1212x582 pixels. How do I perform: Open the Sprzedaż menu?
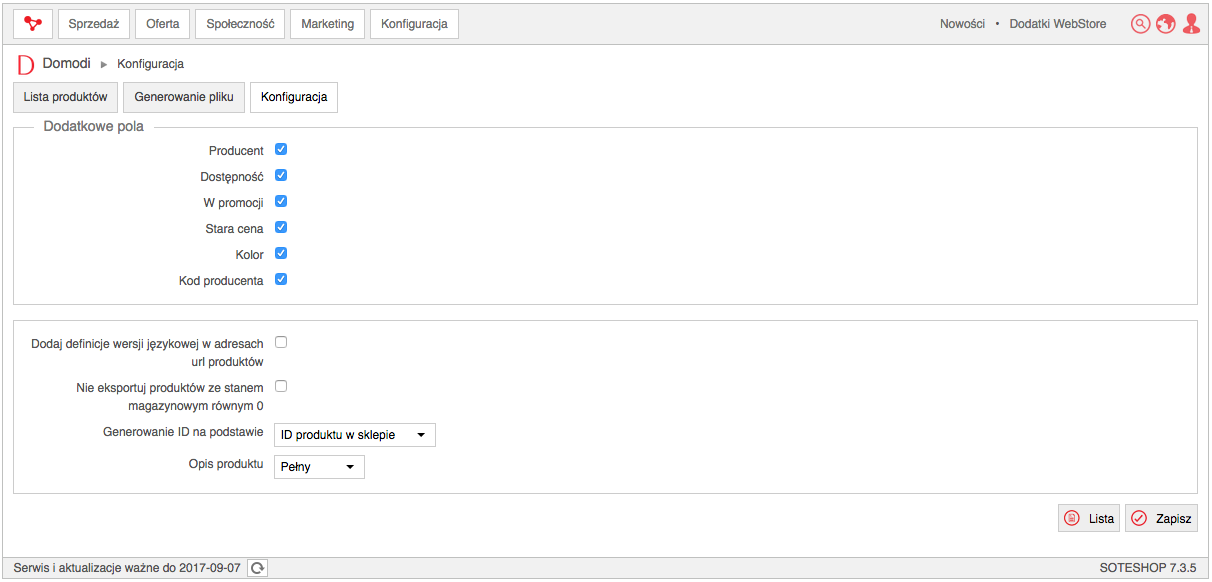click(x=94, y=24)
